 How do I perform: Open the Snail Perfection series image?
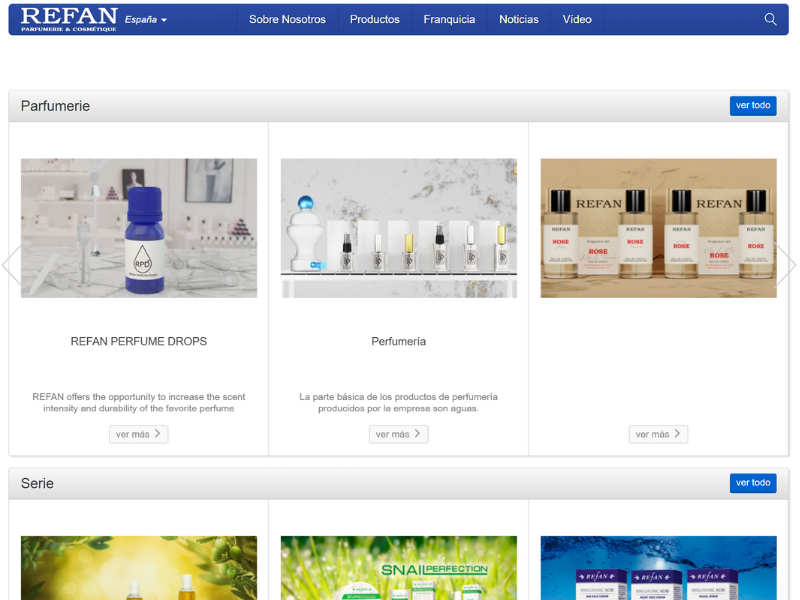(x=398, y=568)
